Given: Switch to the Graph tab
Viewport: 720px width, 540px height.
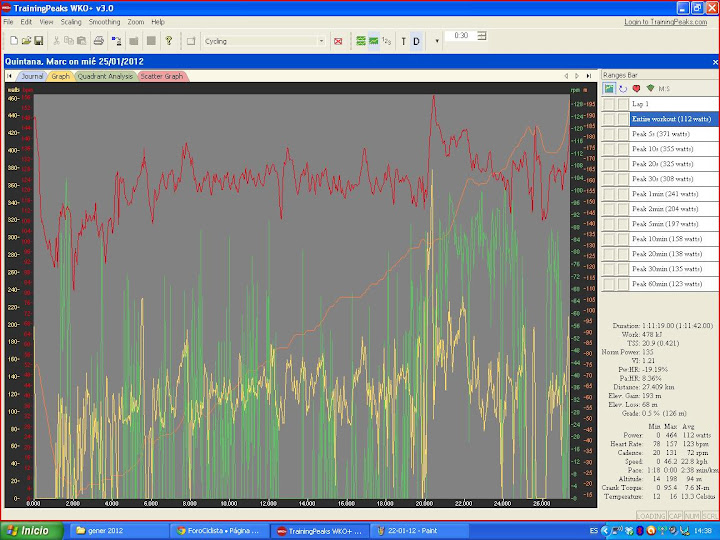Looking at the screenshot, I should pyautogui.click(x=60, y=76).
